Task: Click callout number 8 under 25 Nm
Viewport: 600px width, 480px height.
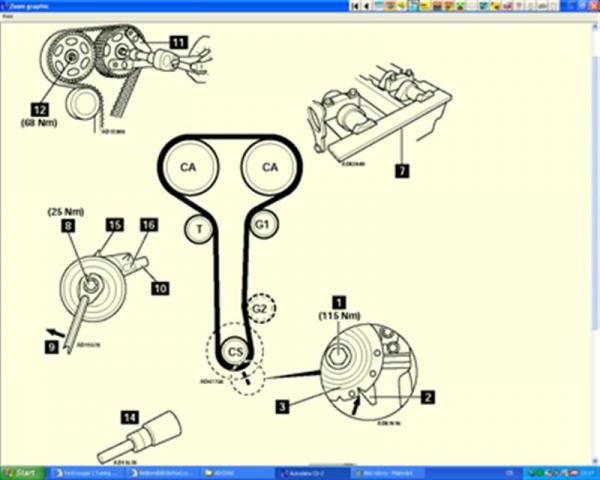Action: [x=68, y=227]
